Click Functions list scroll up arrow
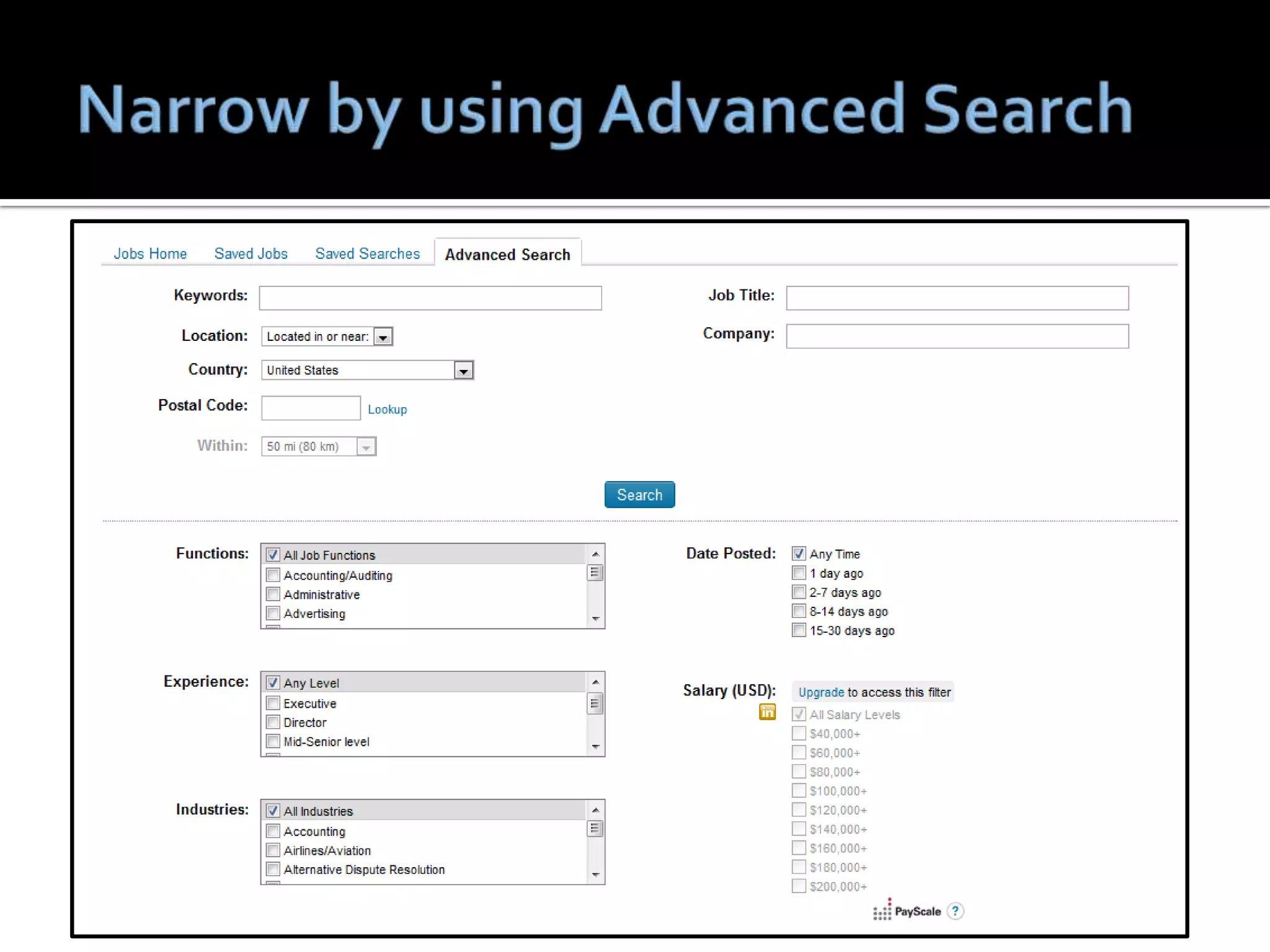 click(595, 554)
